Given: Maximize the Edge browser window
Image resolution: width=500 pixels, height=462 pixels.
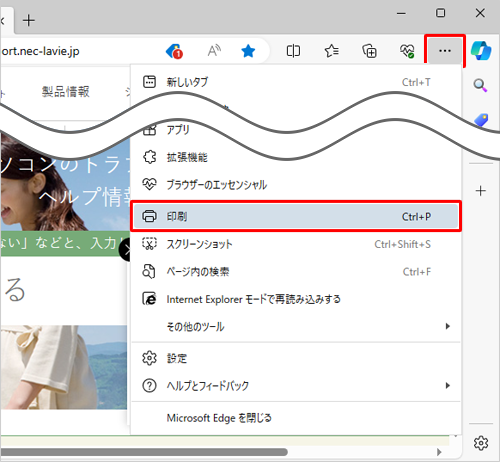Looking at the screenshot, I should (440, 13).
